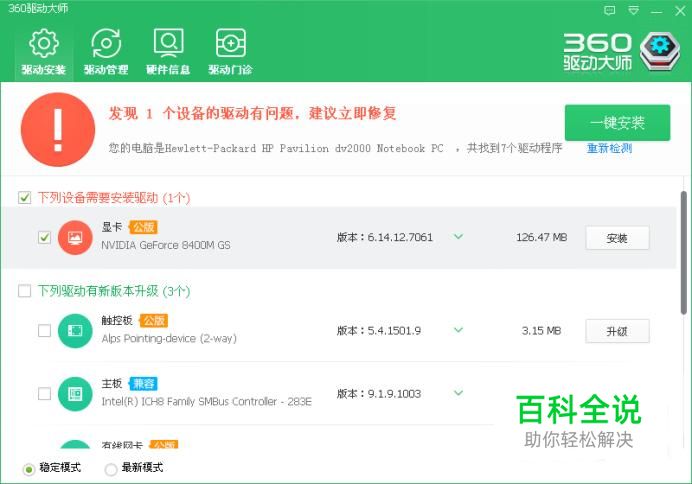The image size is (692, 484).
Task: Open the 驱动门诊 tab
Action: 230,52
